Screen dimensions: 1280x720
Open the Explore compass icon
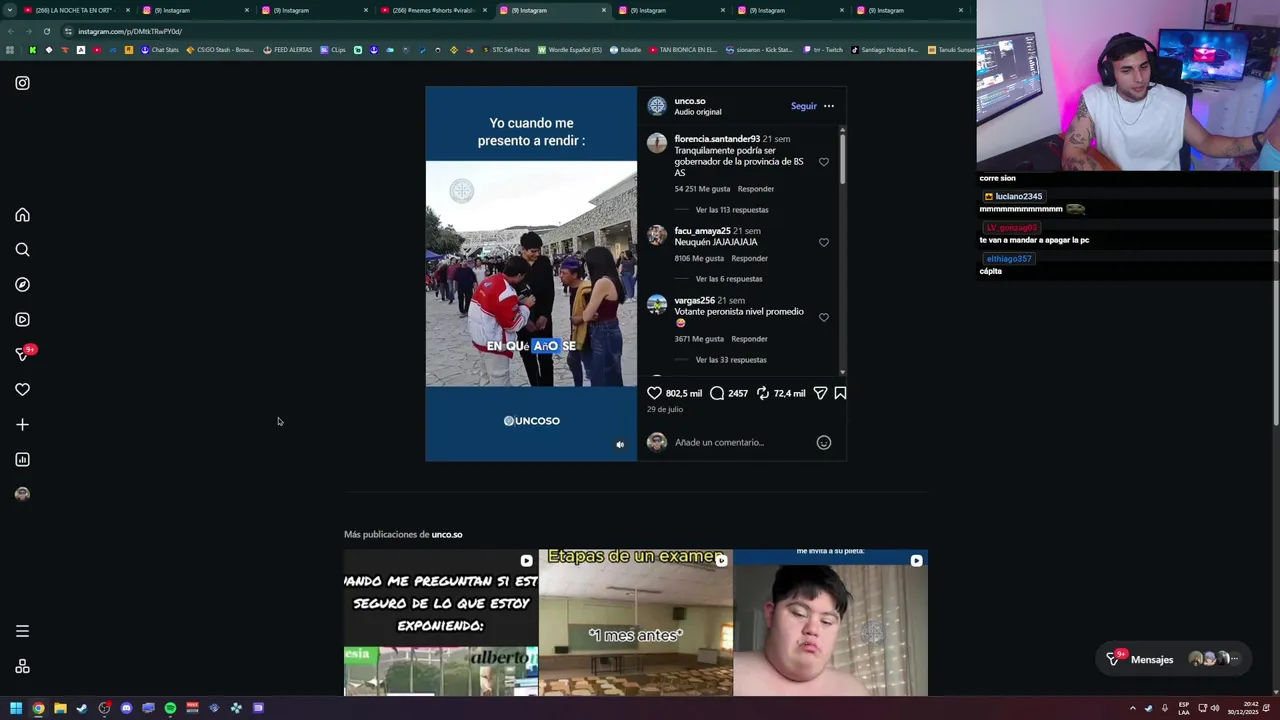(x=22, y=285)
